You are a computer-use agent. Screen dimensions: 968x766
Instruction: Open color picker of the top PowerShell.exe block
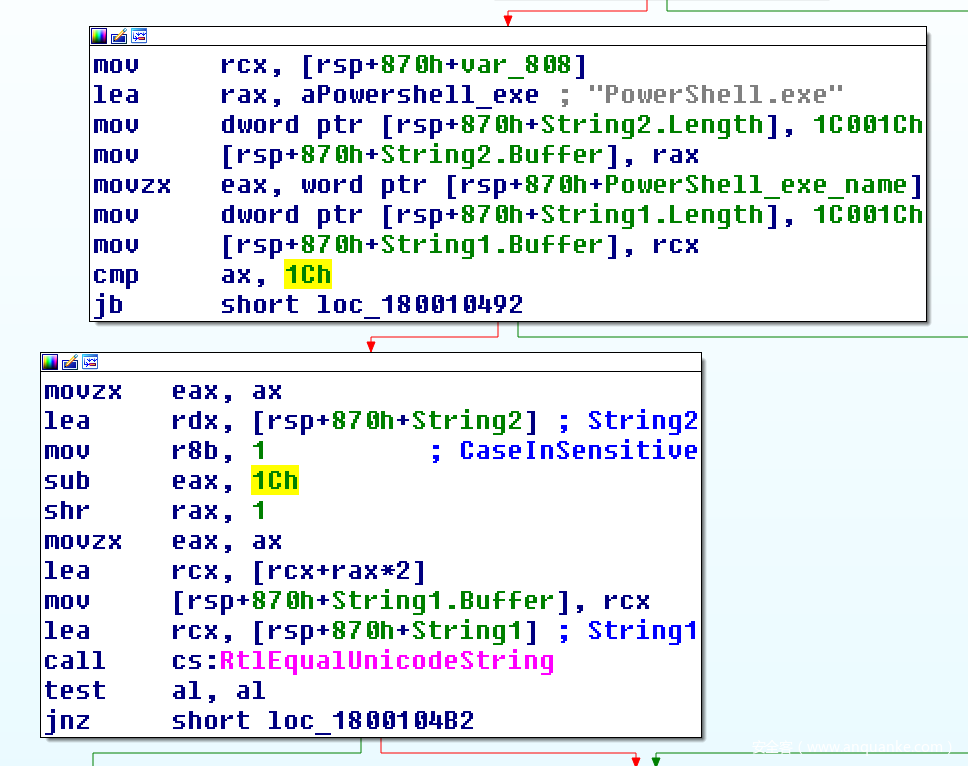pyautogui.click(x=99, y=36)
